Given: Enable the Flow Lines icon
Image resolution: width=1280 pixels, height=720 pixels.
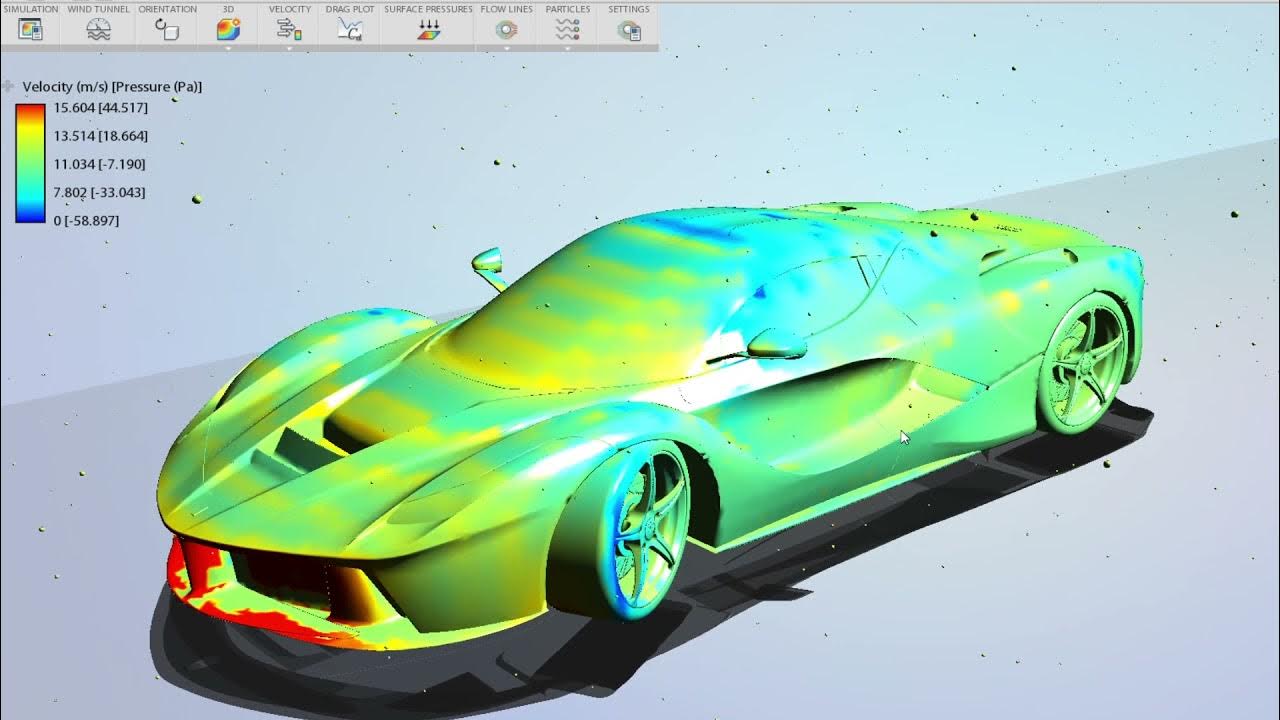Looking at the screenshot, I should (506, 30).
